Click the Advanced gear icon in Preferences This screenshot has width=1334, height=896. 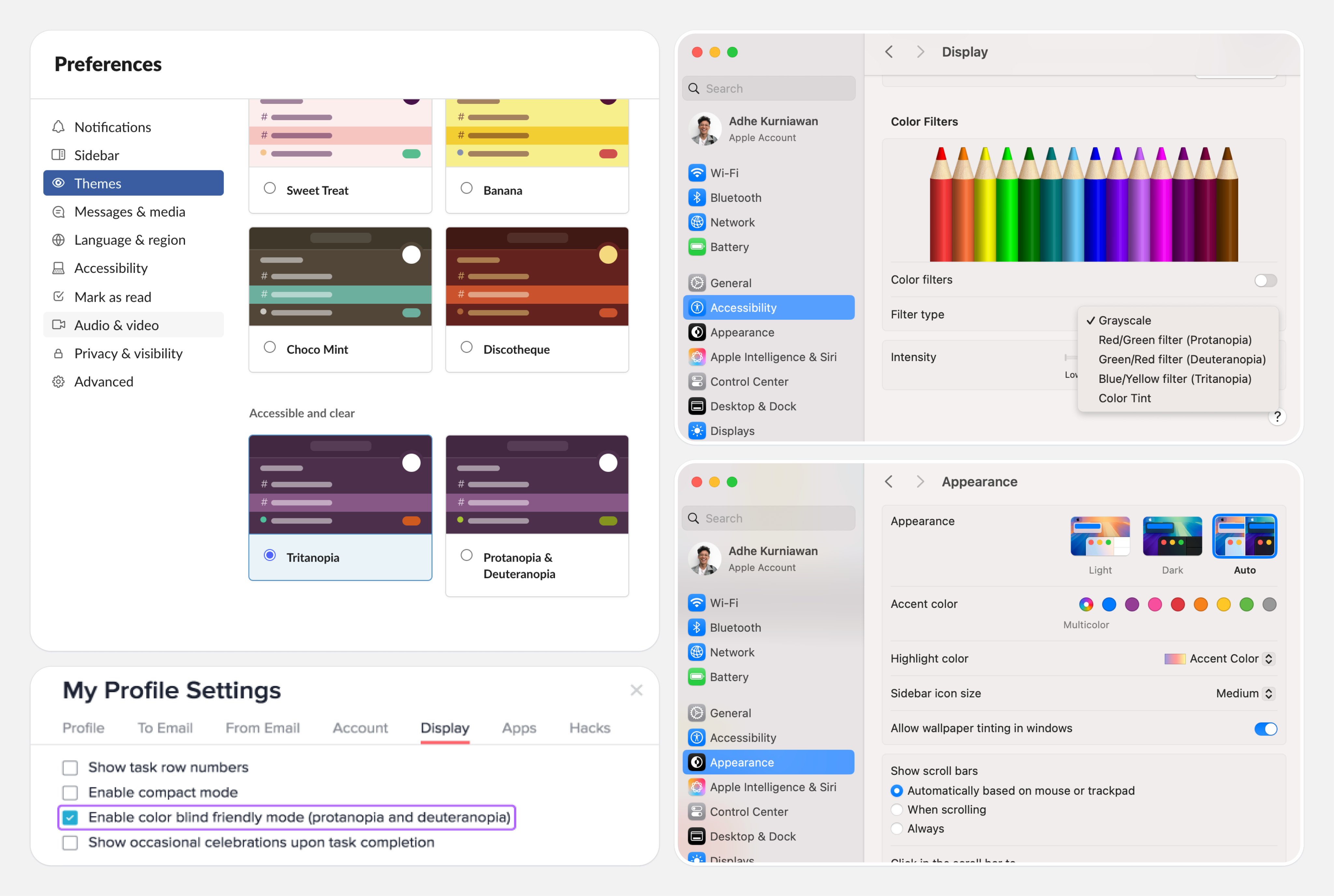pos(58,381)
